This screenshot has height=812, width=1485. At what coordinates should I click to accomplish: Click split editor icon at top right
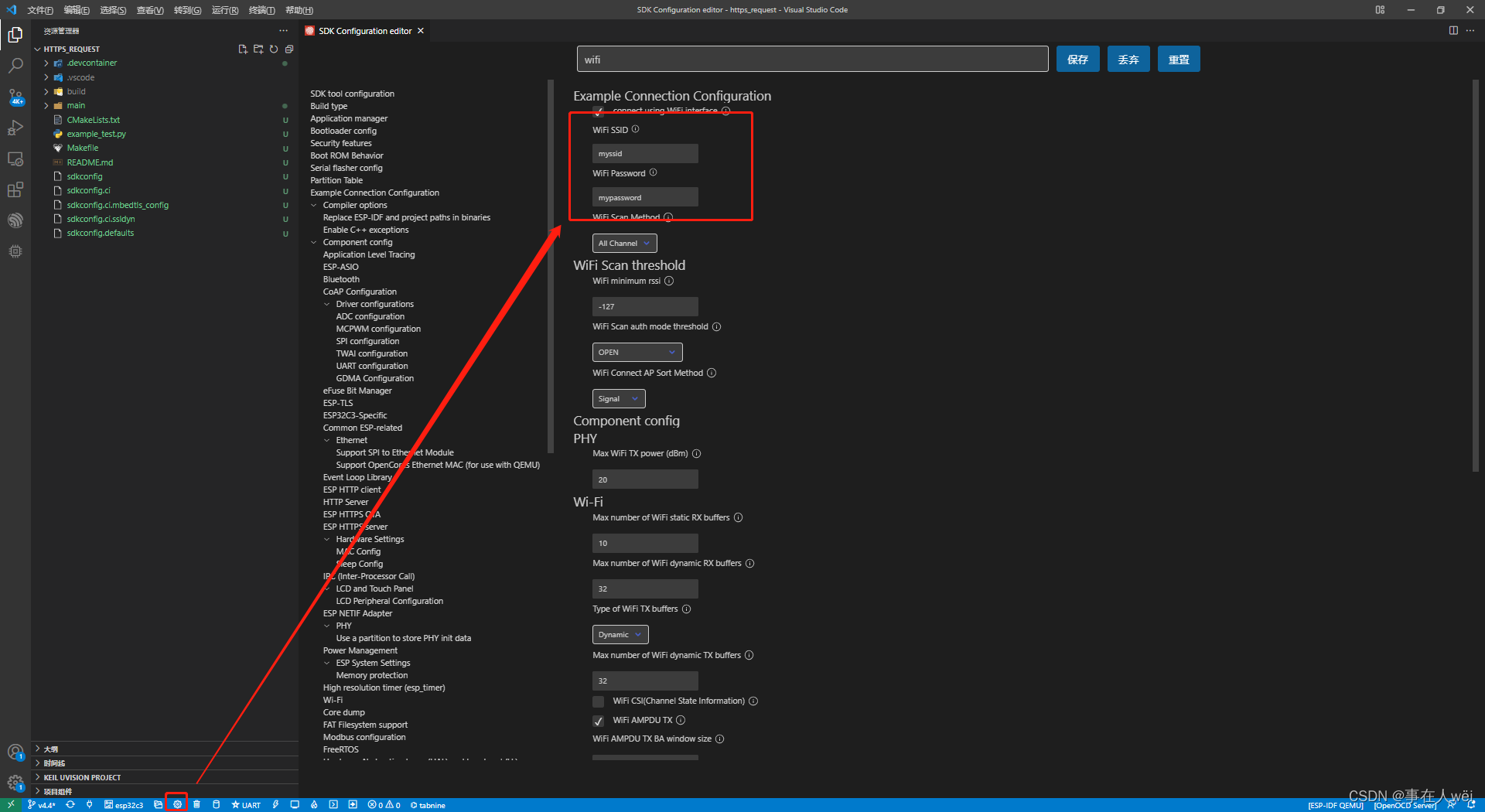(1453, 31)
